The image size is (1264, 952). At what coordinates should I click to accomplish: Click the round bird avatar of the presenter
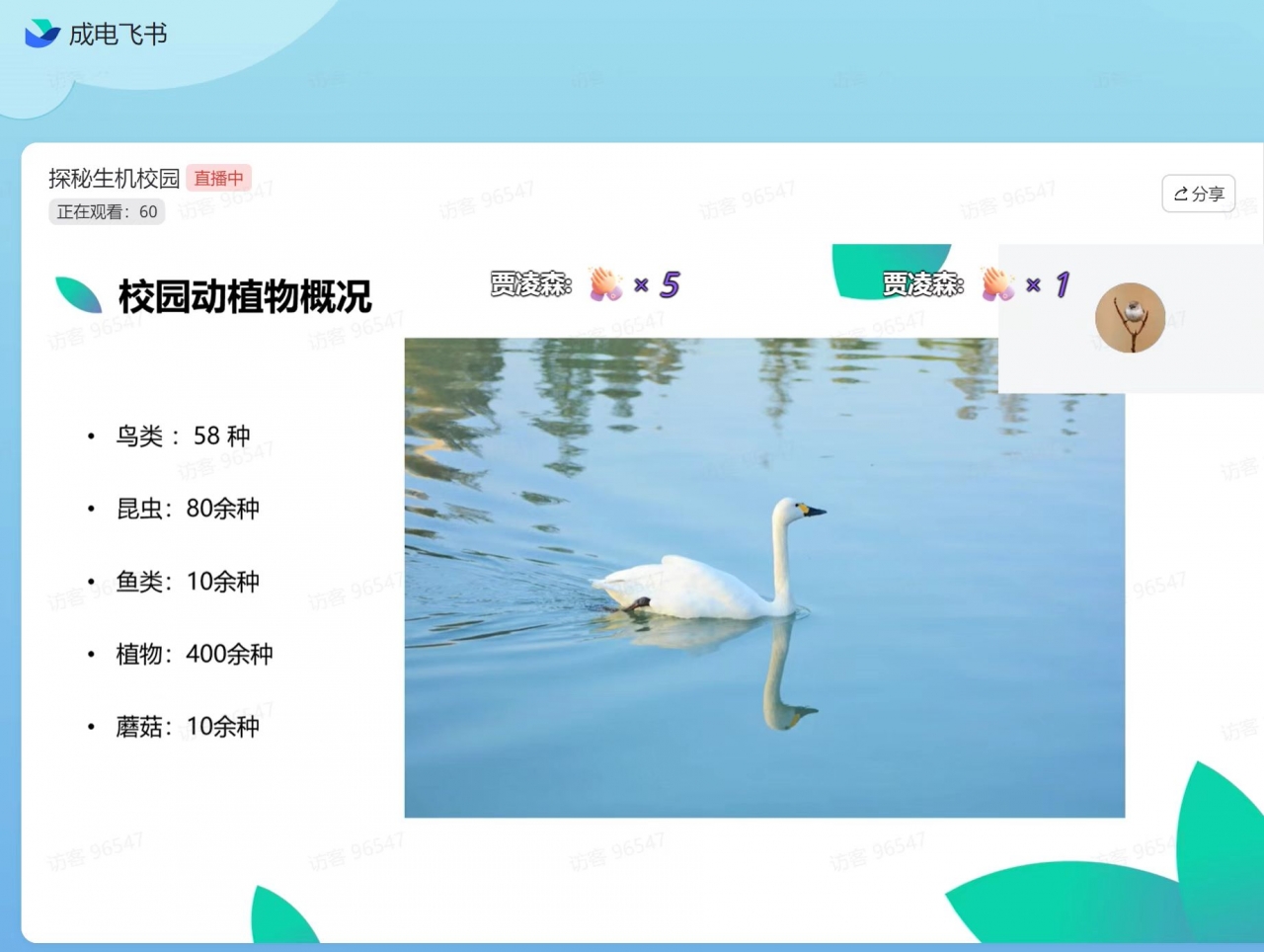point(1130,318)
